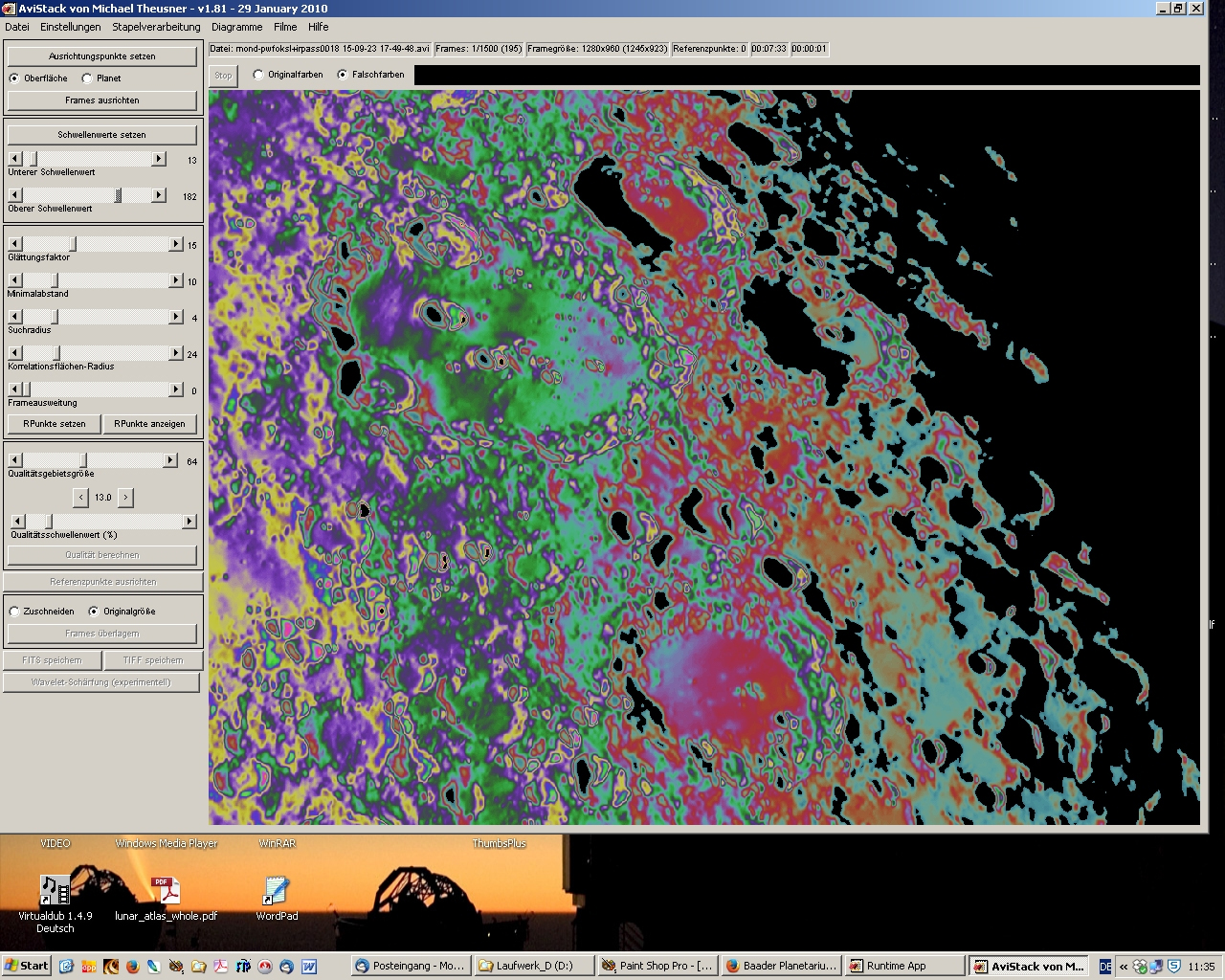The image size is (1225, 980).
Task: Decrease quality value with the < stepper
Action: pos(80,498)
